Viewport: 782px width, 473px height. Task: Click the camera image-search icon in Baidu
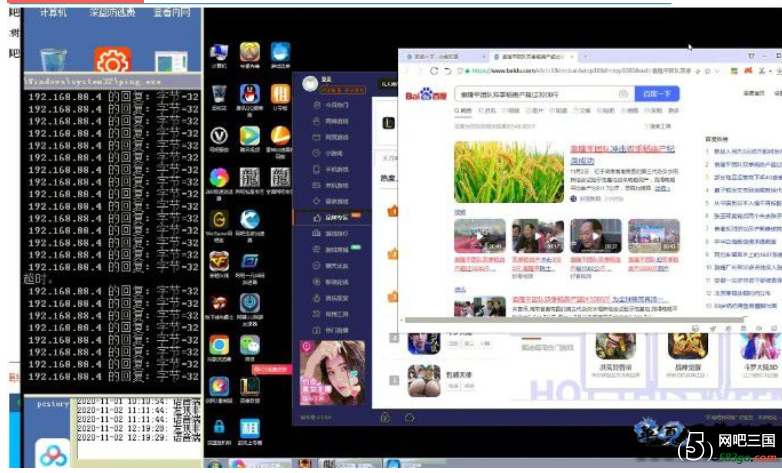pos(623,94)
